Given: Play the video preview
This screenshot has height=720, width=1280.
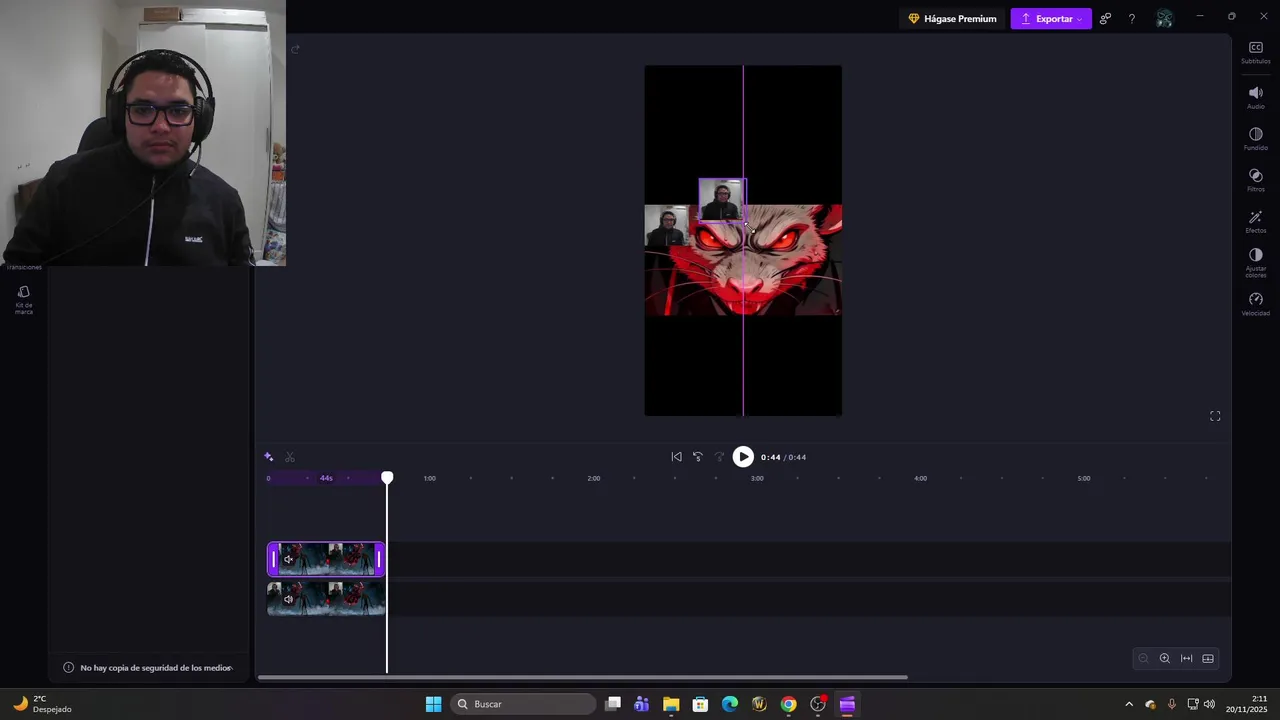Looking at the screenshot, I should (x=743, y=457).
